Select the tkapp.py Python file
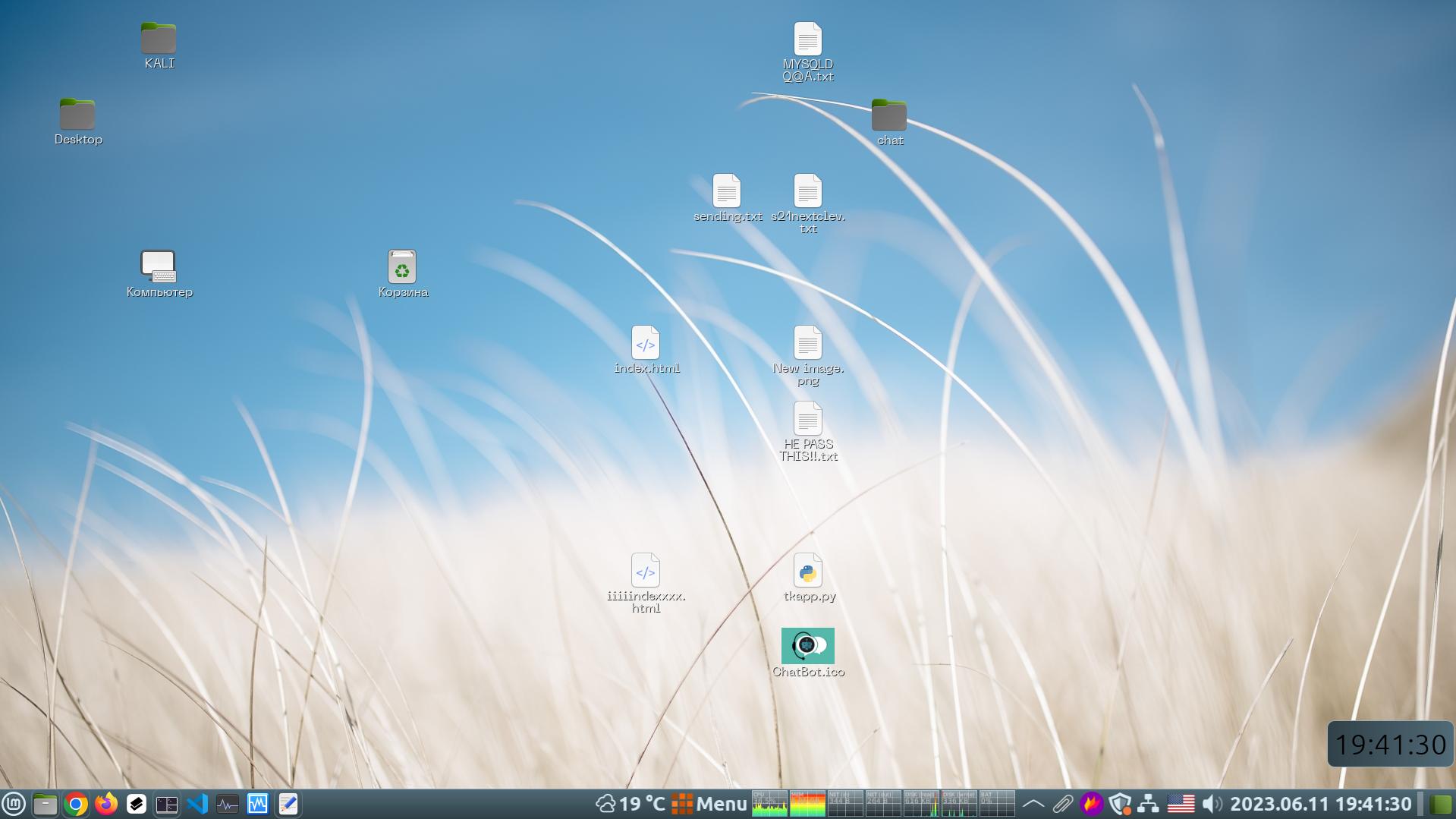The width and height of the screenshot is (1456, 819). pos(809,578)
